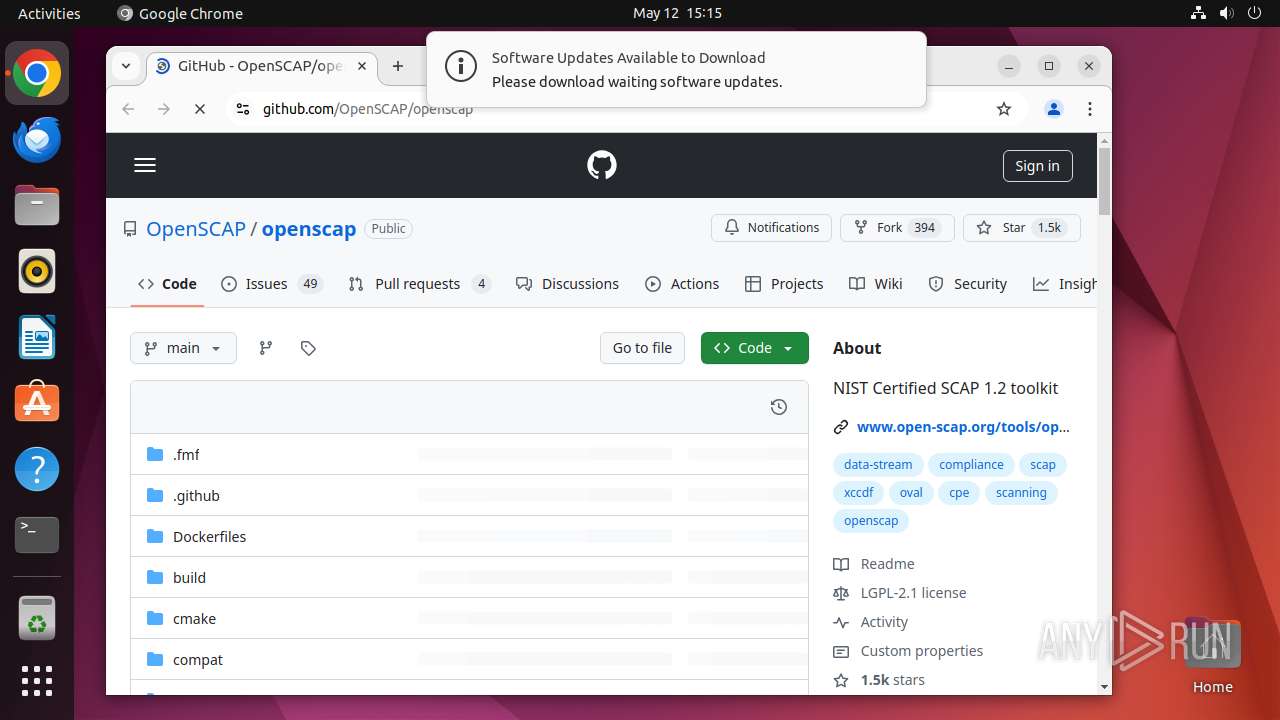Open the cmake folder
Image resolution: width=1280 pixels, height=720 pixels.
[x=194, y=618]
